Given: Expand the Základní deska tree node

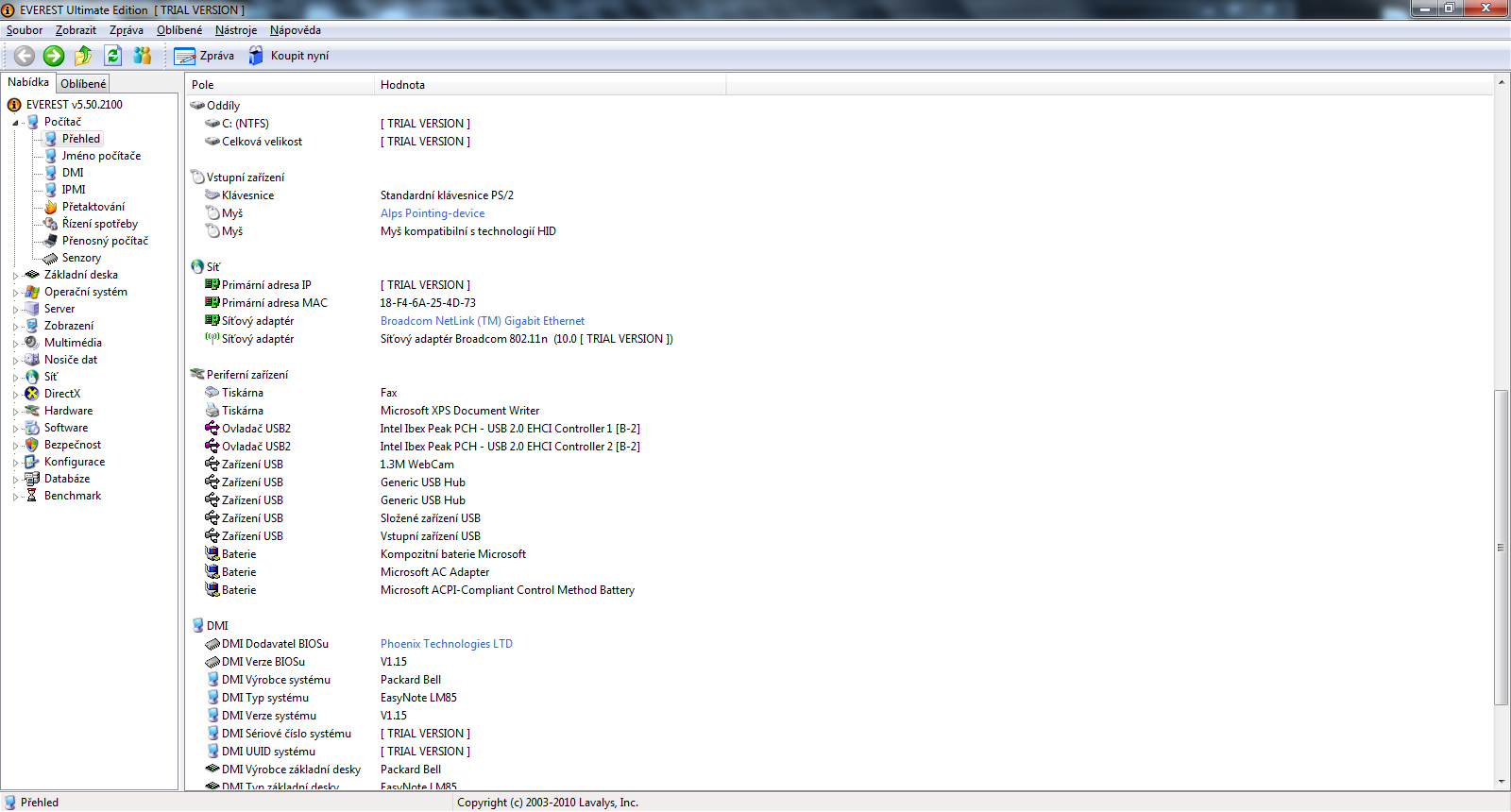Looking at the screenshot, I should tap(16, 276).
